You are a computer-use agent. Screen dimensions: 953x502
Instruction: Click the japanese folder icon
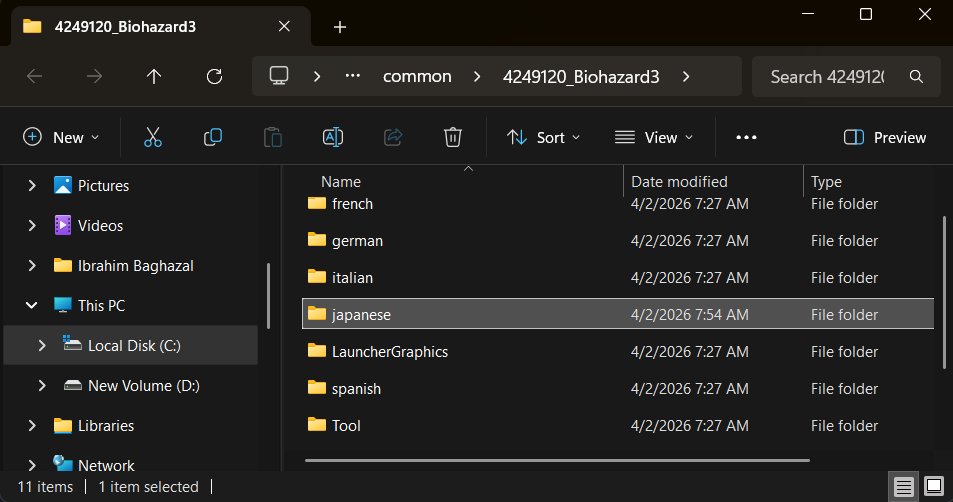point(317,314)
